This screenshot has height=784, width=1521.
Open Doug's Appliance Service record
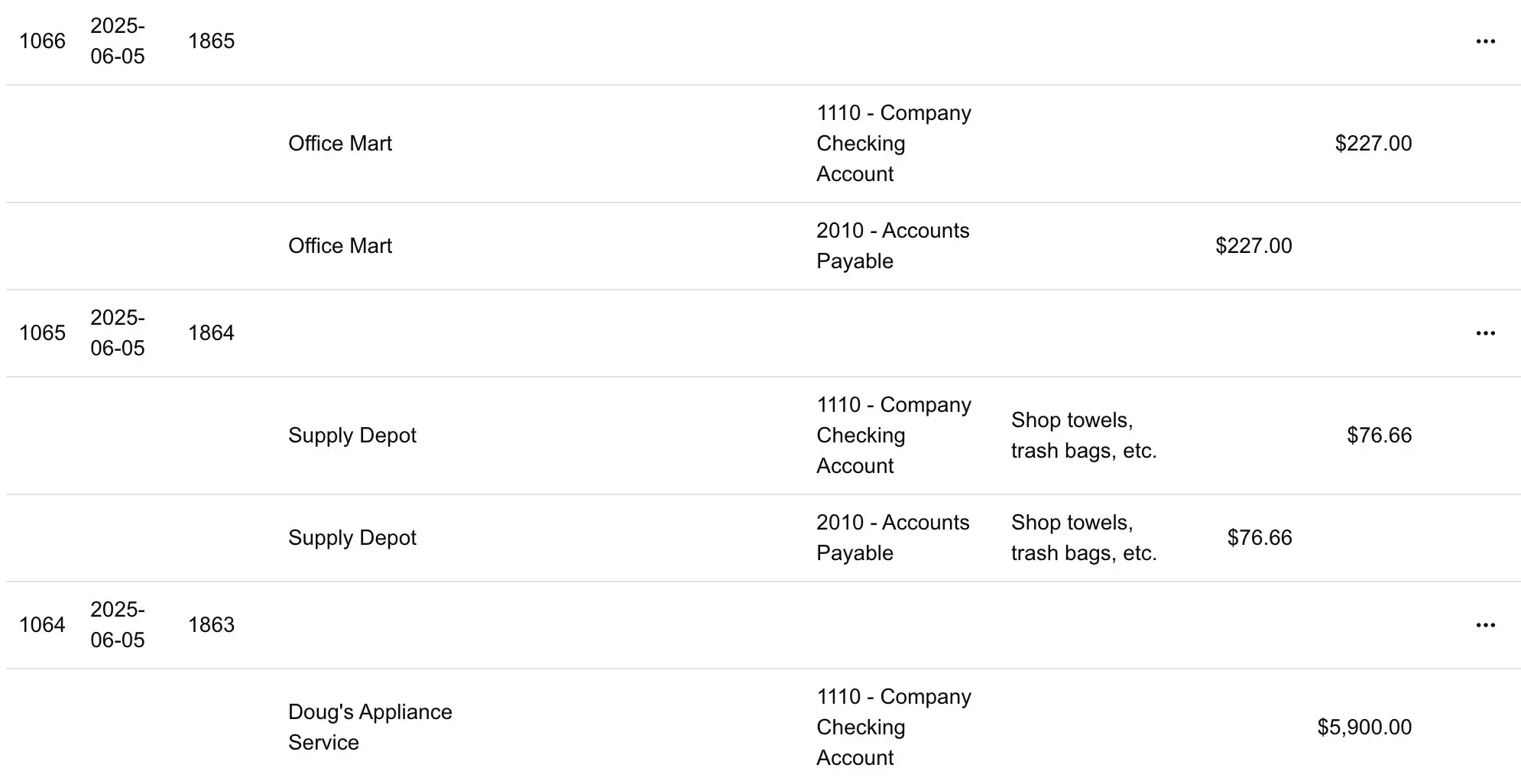click(370, 727)
